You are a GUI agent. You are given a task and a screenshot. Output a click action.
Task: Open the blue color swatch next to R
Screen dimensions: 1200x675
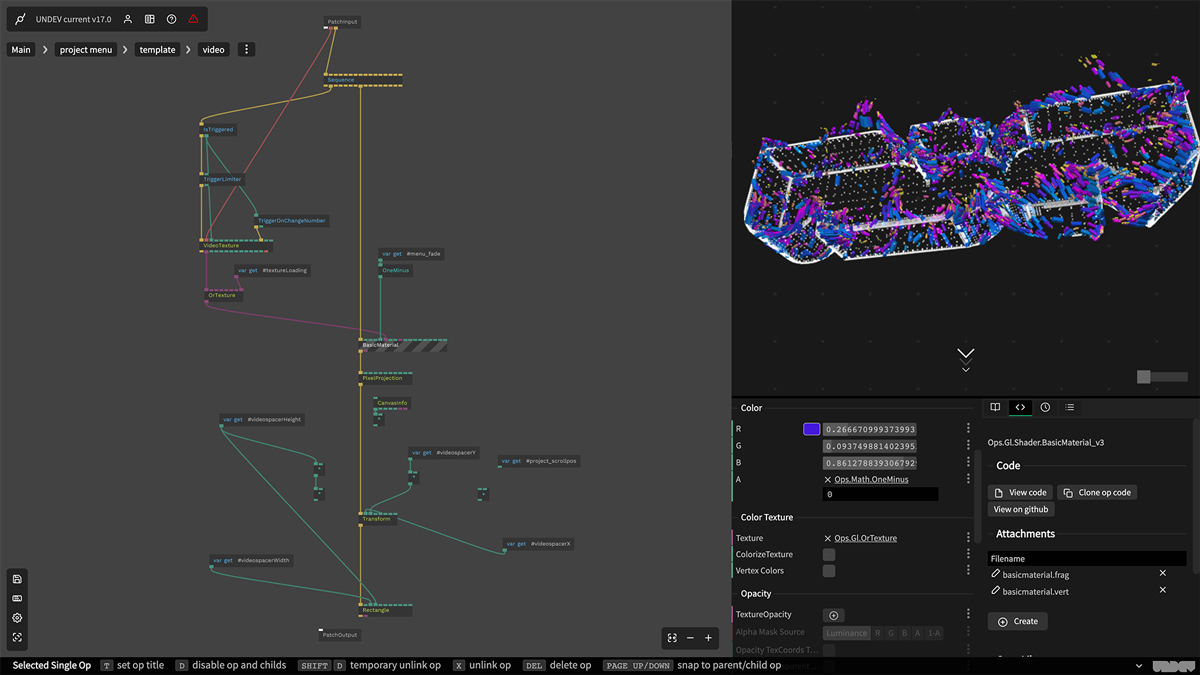(811, 429)
